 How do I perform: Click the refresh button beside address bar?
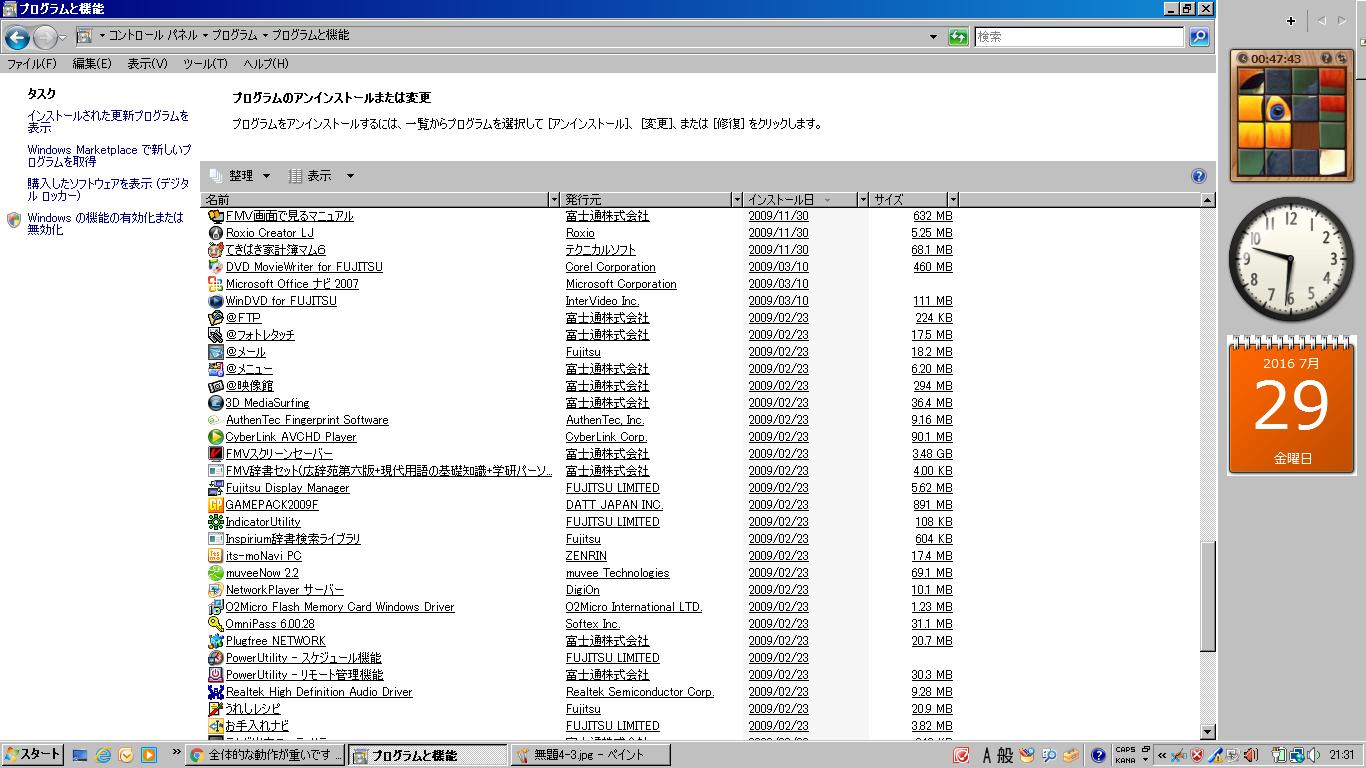pos(958,37)
